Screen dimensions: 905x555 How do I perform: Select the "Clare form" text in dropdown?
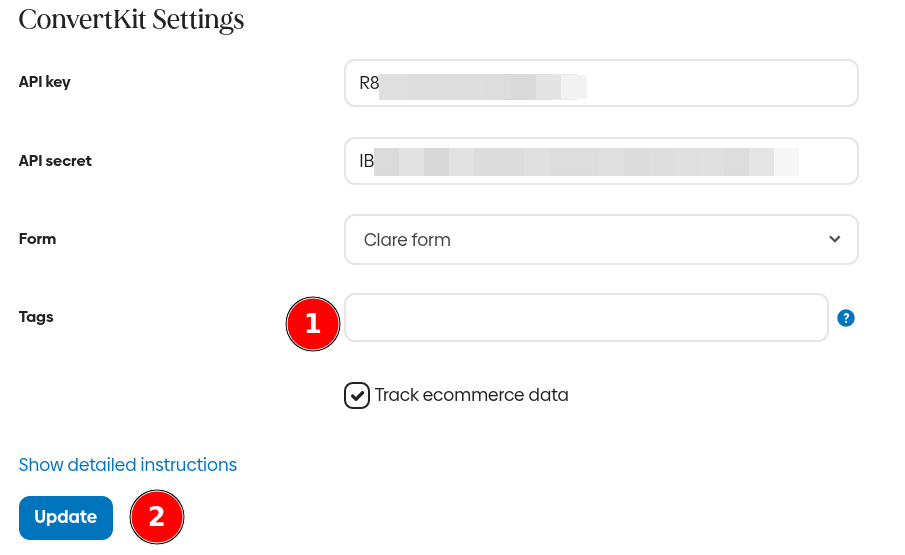tap(407, 240)
